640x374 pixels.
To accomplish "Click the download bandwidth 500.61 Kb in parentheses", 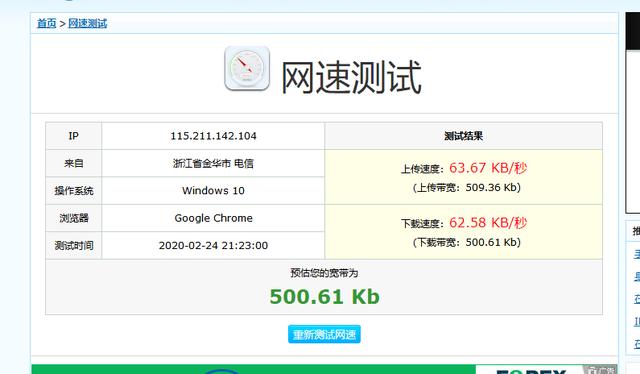I will 467,242.
